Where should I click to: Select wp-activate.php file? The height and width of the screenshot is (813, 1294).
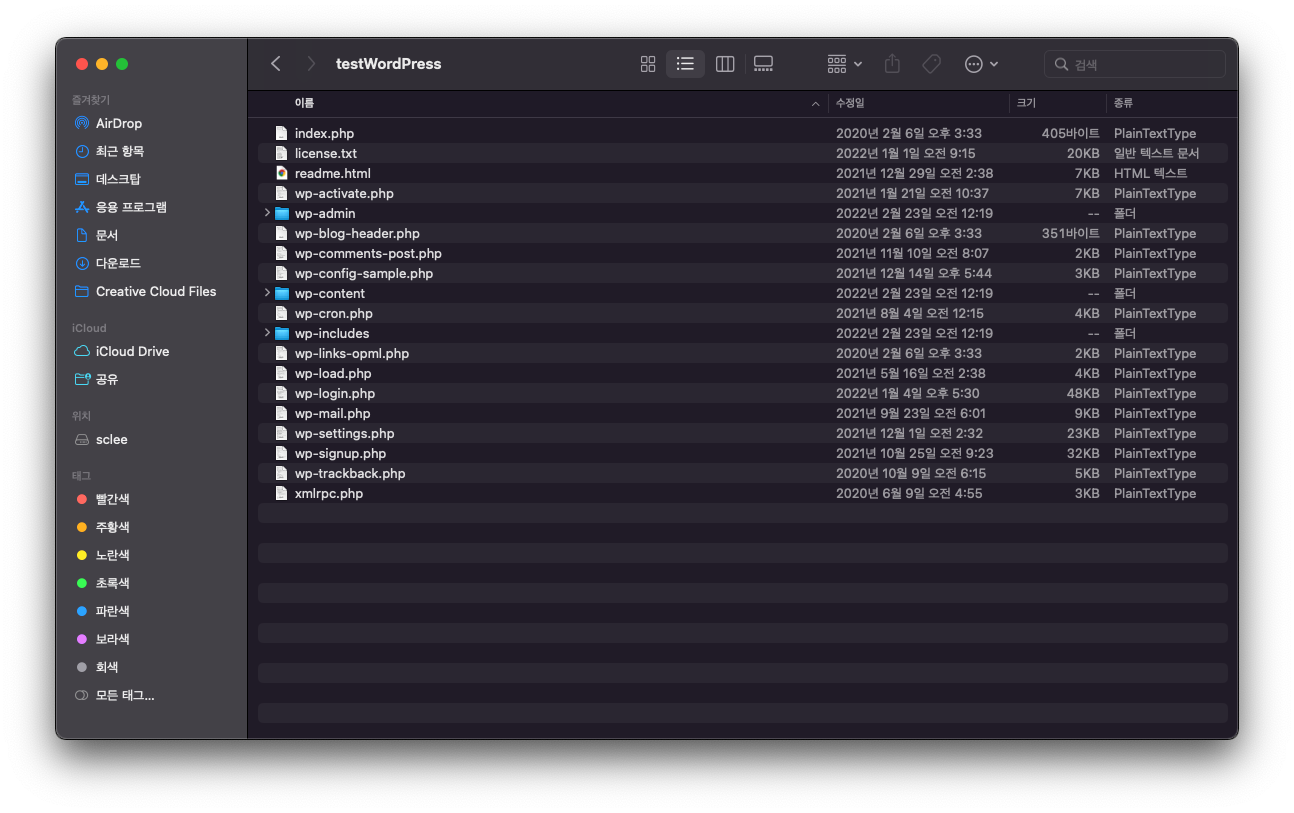742,193
